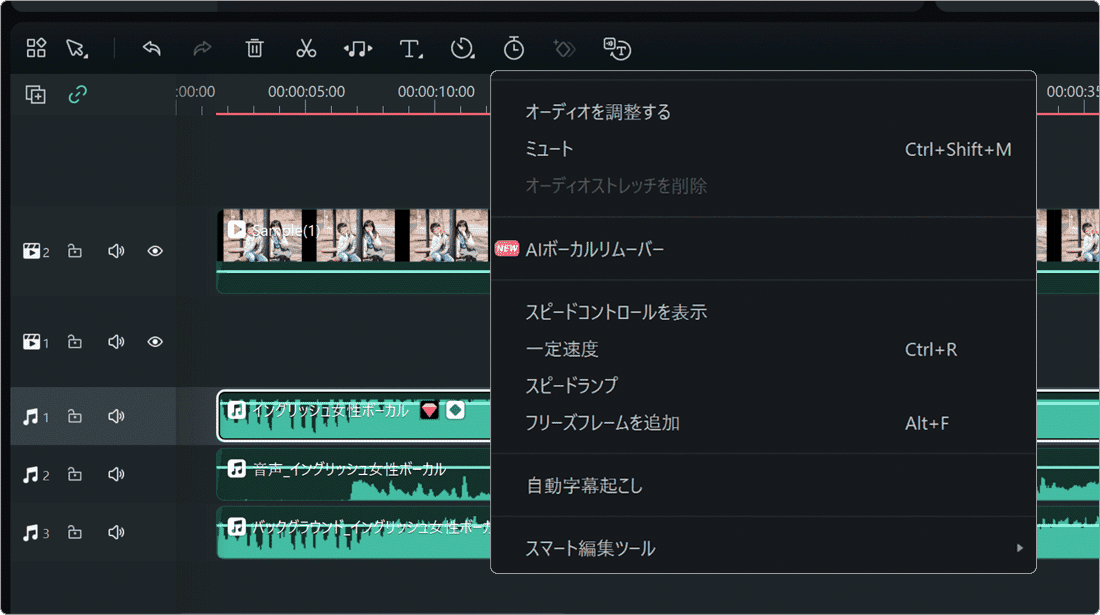The height and width of the screenshot is (615, 1100).
Task: Click the audio detach music-note toolbar icon
Action: coord(357,48)
